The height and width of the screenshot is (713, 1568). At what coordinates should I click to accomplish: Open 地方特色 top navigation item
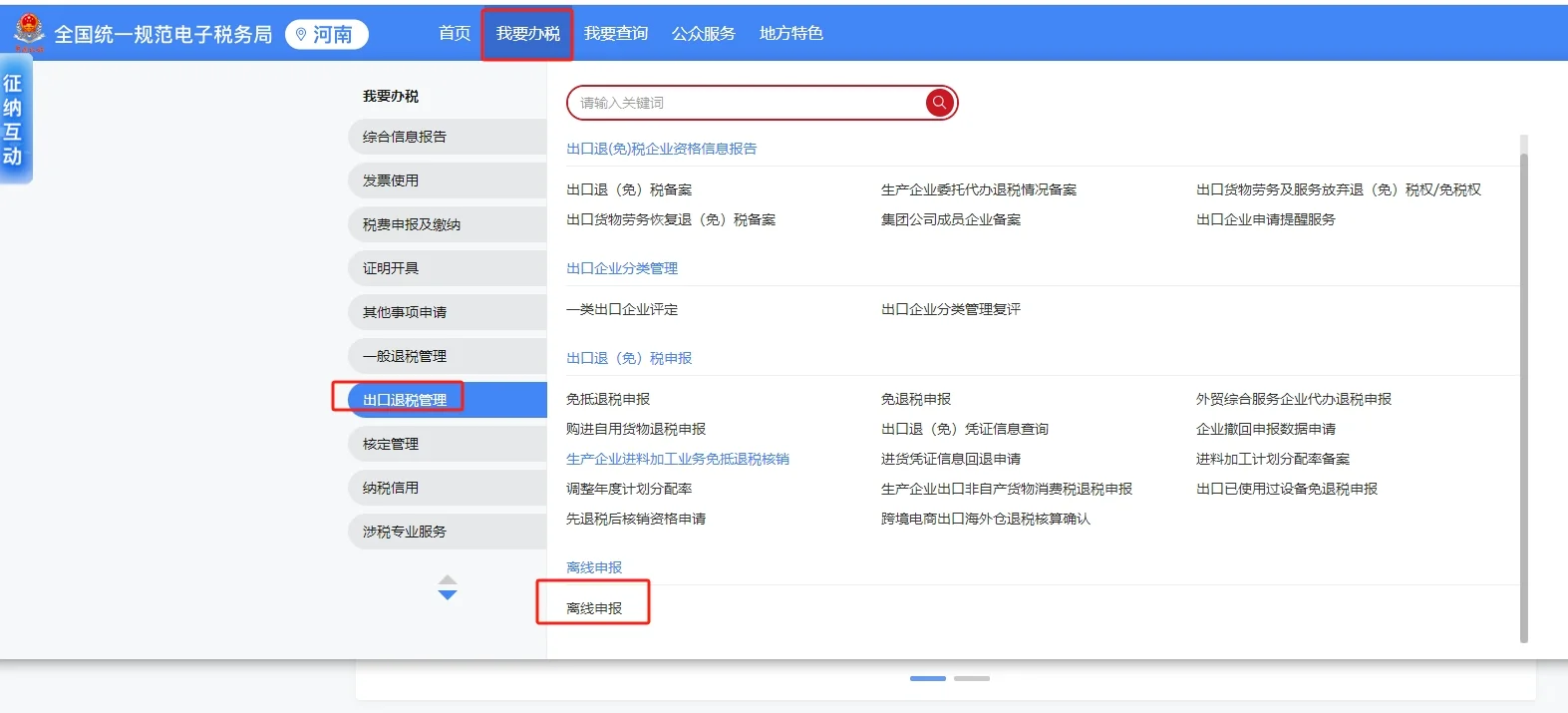(791, 33)
